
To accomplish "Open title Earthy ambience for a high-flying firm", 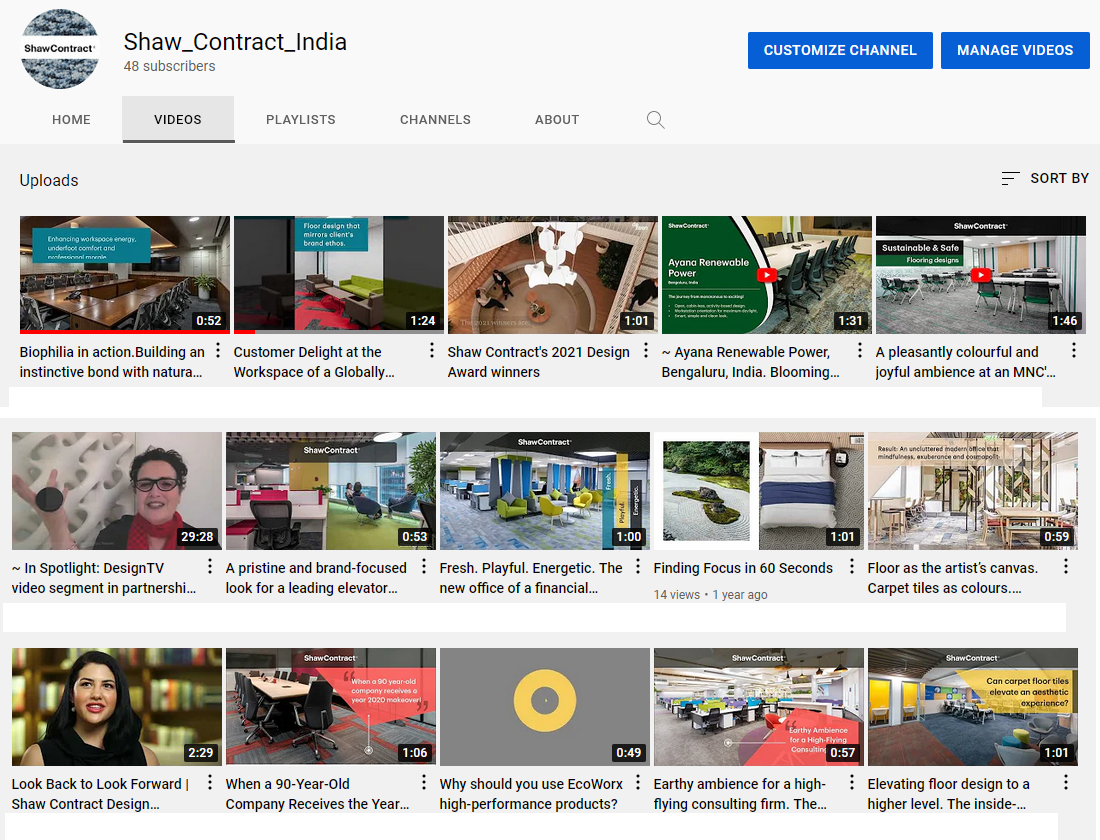I will (x=740, y=794).
